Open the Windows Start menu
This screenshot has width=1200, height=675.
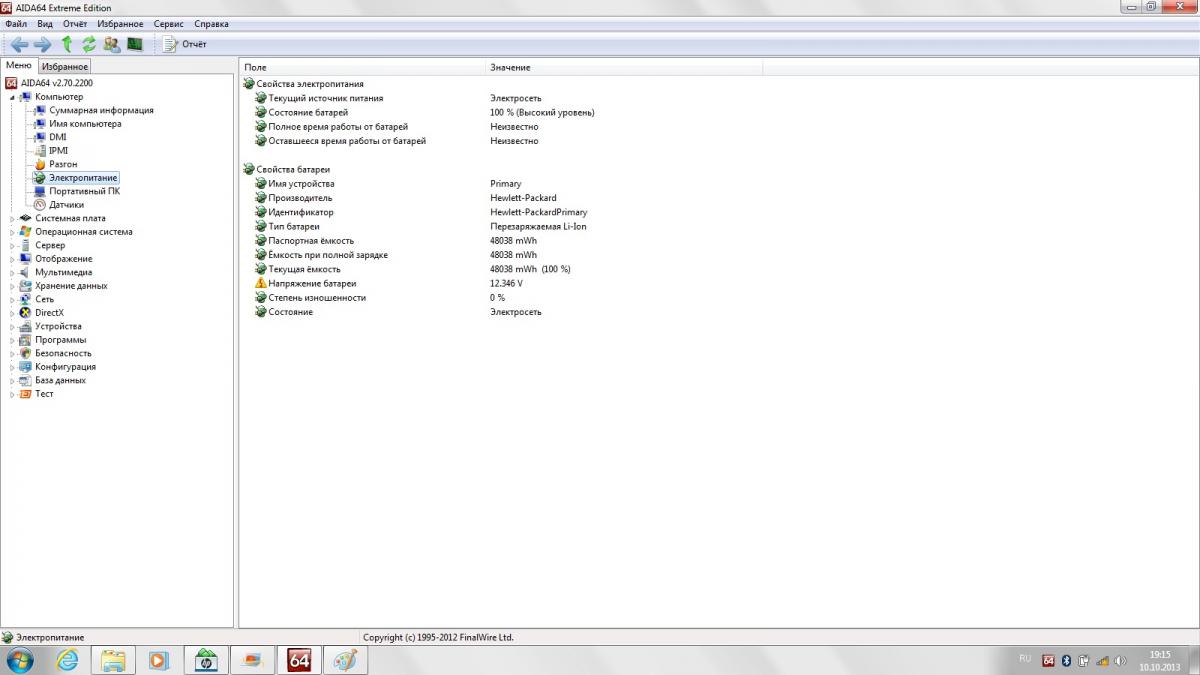[19, 660]
